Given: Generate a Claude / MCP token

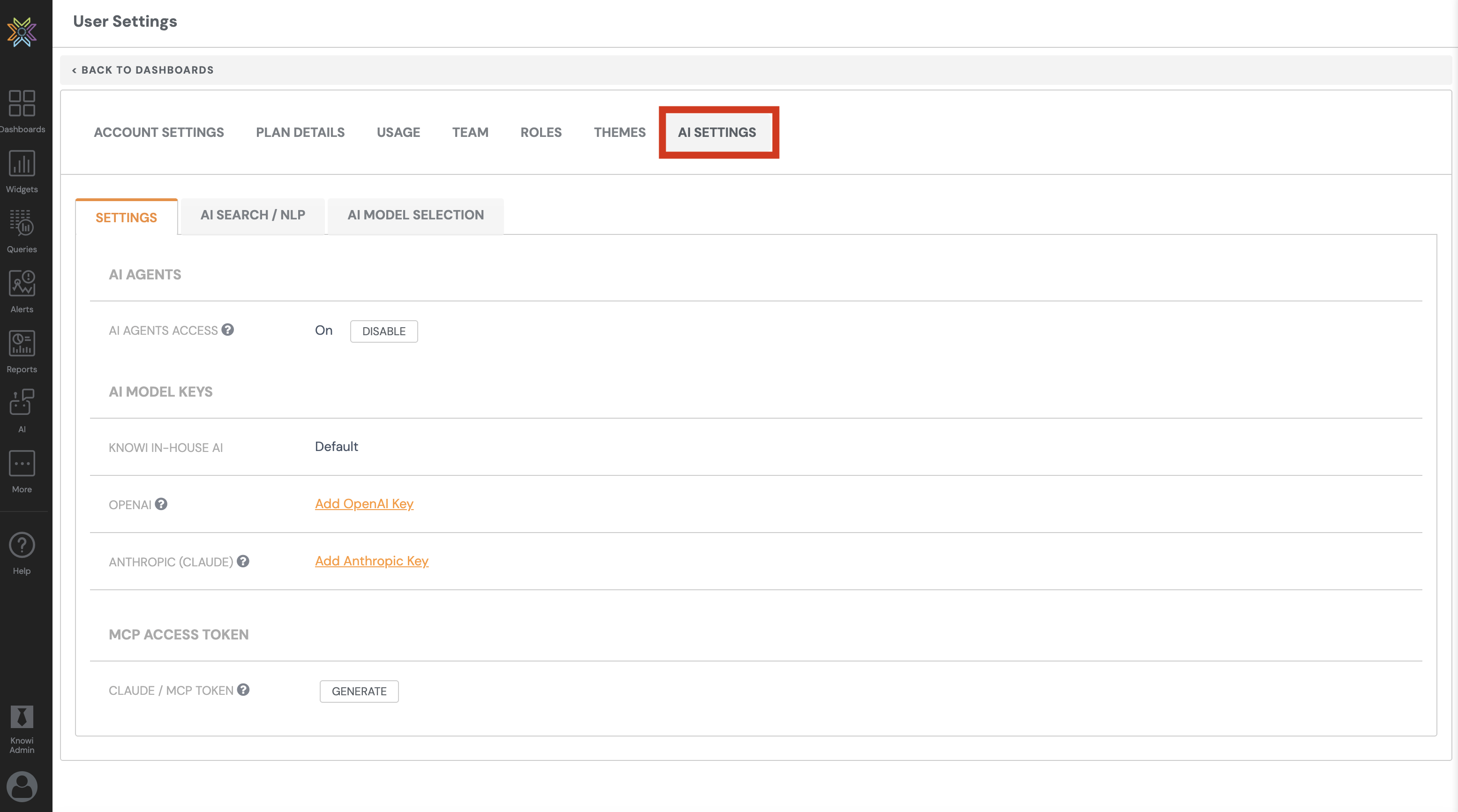Looking at the screenshot, I should pos(359,692).
